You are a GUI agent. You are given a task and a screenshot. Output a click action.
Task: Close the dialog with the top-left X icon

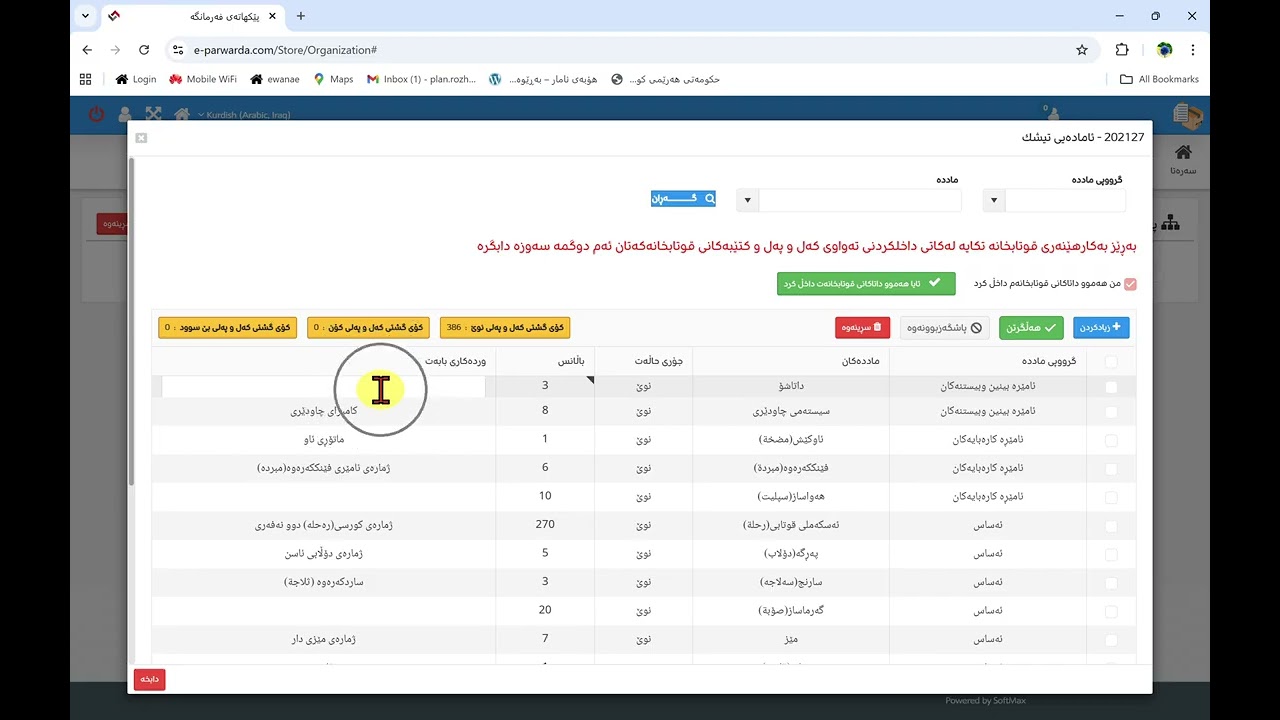pyautogui.click(x=141, y=138)
